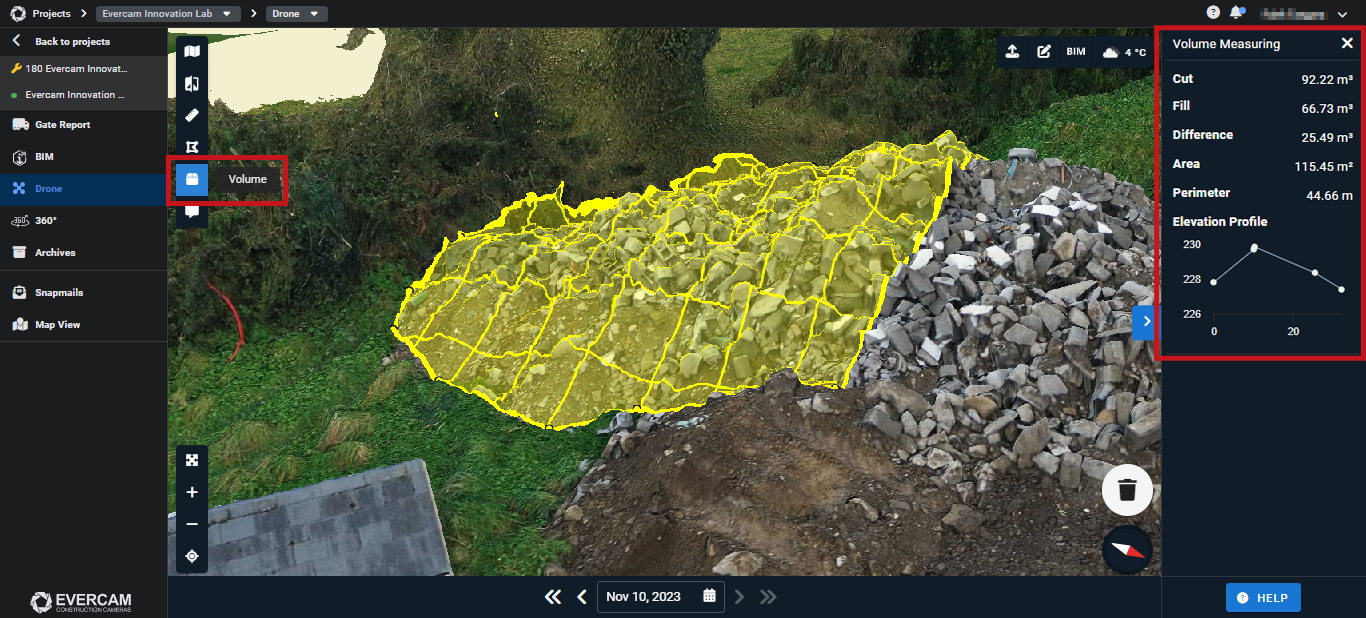Viewport: 1366px width, 618px height.
Task: Zoom in with the plus button
Action: click(x=192, y=493)
